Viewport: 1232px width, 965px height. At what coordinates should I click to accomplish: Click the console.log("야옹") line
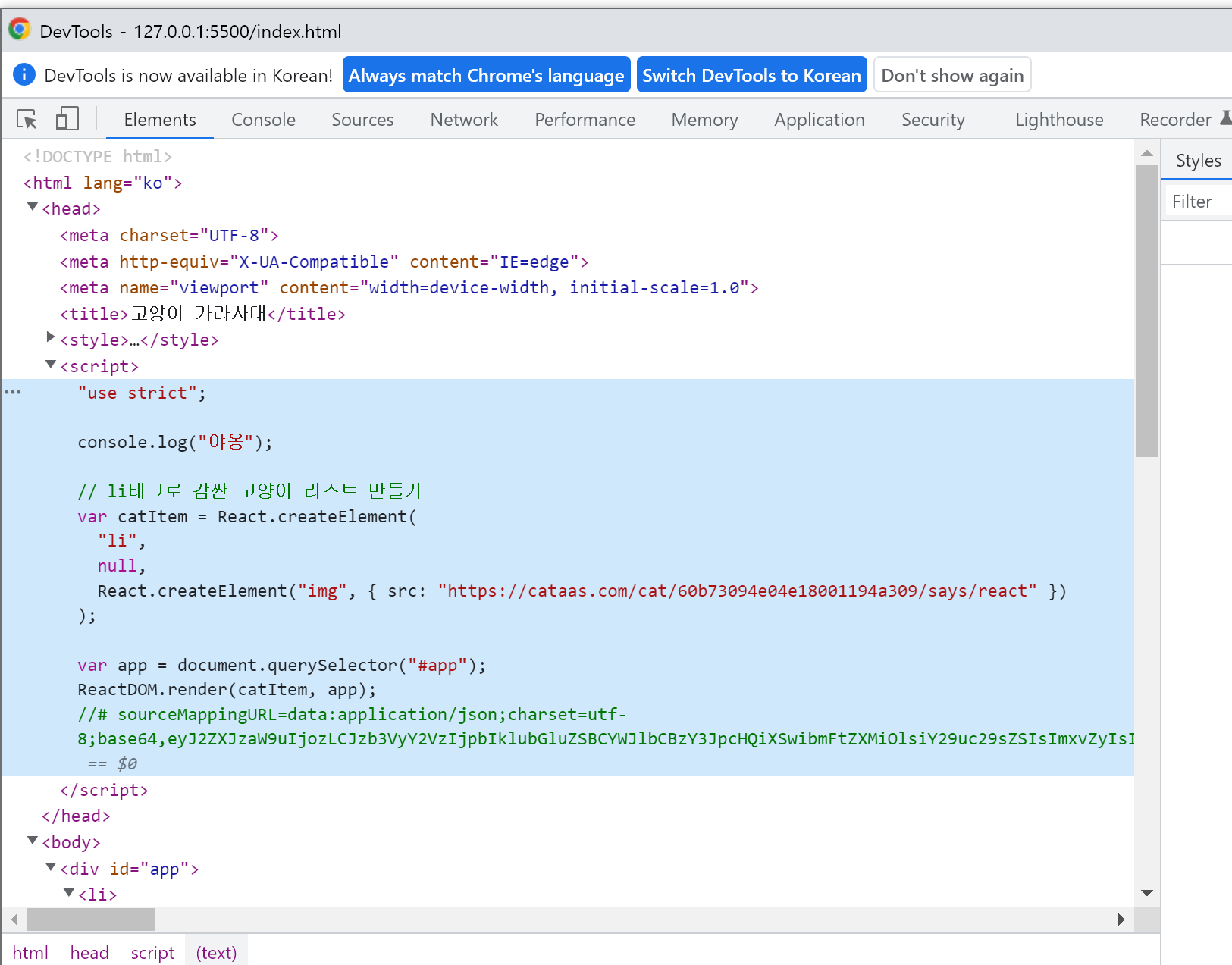coord(175,442)
